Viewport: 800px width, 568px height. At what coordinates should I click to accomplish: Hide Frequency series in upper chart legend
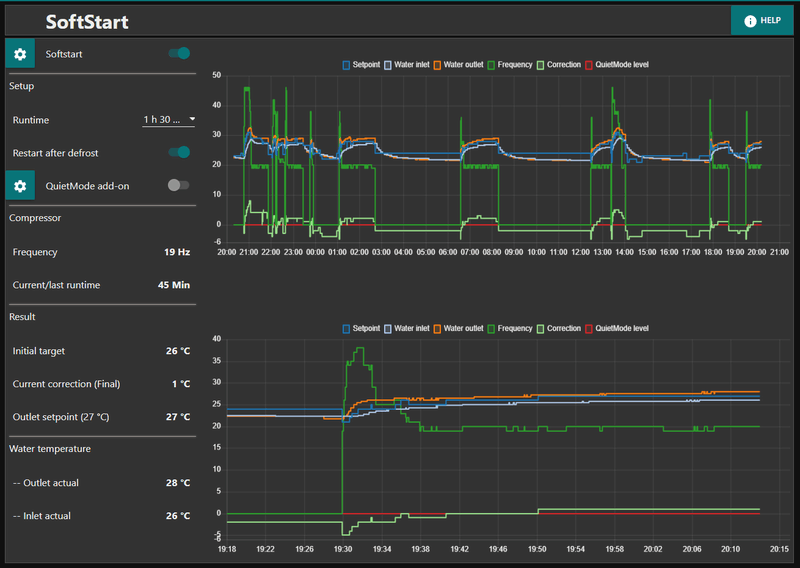510,65
